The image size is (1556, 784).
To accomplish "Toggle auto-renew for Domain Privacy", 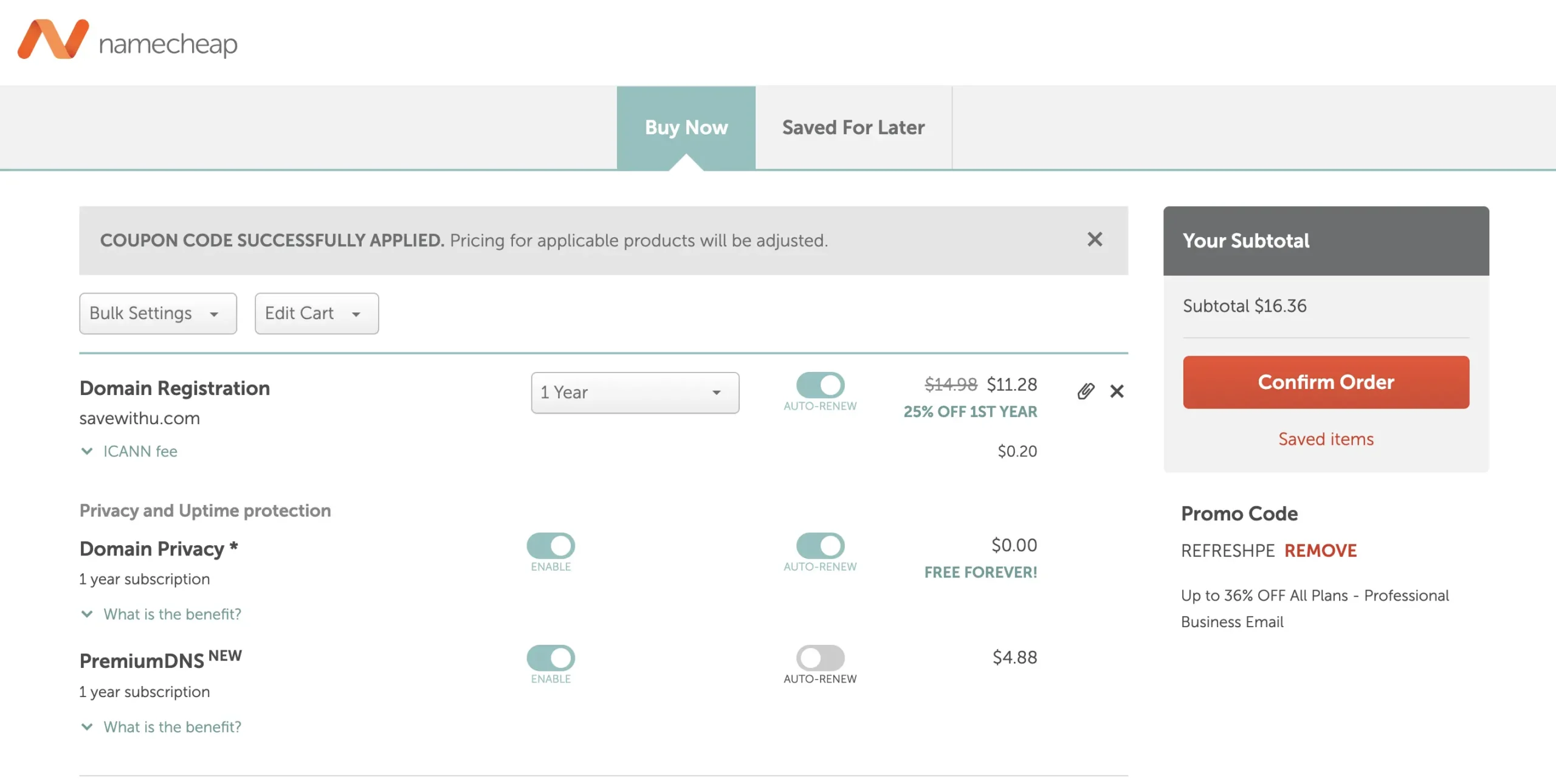I will pos(820,545).
